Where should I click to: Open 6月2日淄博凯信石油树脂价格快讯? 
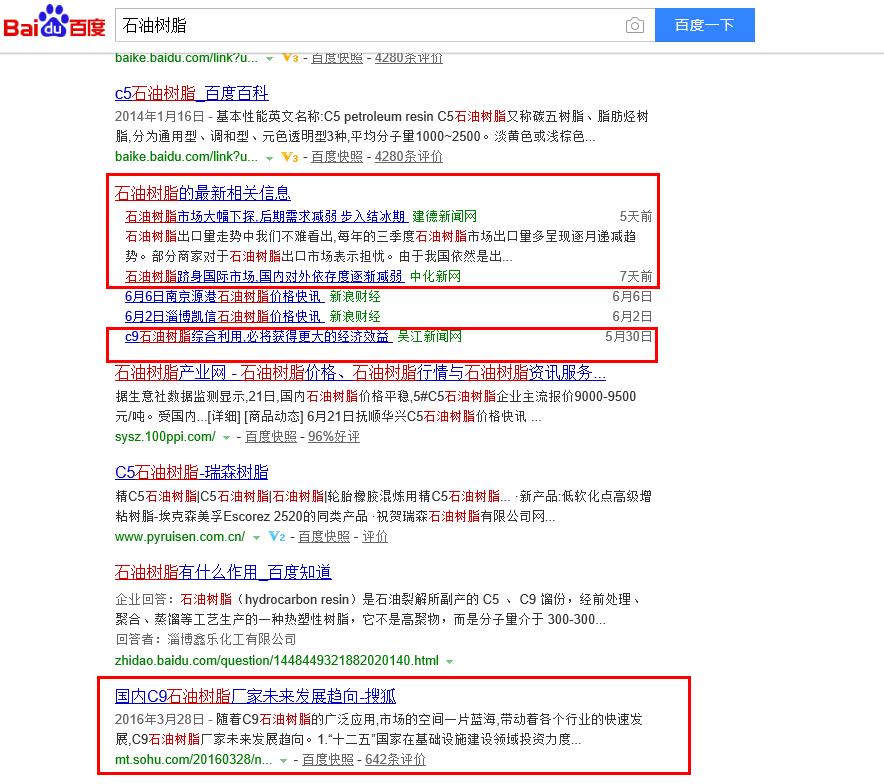point(224,317)
